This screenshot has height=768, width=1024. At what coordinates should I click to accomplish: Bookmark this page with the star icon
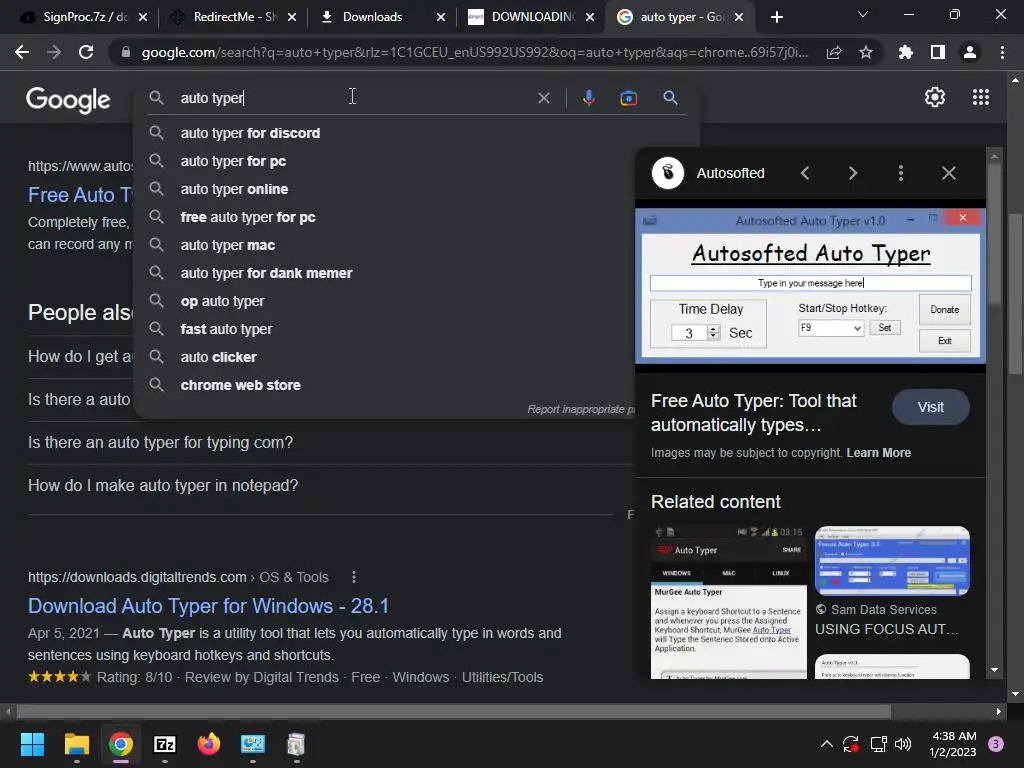pos(866,52)
